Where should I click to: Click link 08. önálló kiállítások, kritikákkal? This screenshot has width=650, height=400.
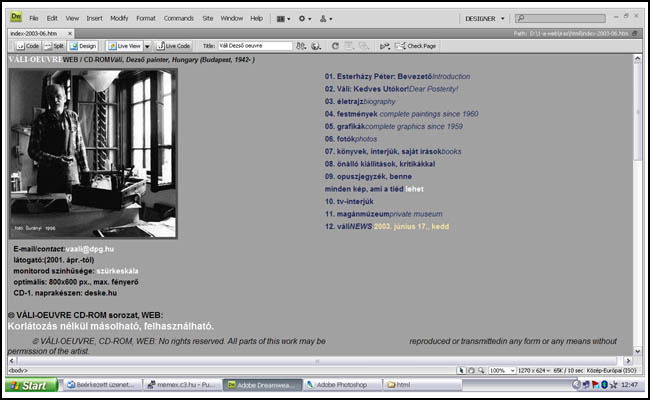(380, 164)
